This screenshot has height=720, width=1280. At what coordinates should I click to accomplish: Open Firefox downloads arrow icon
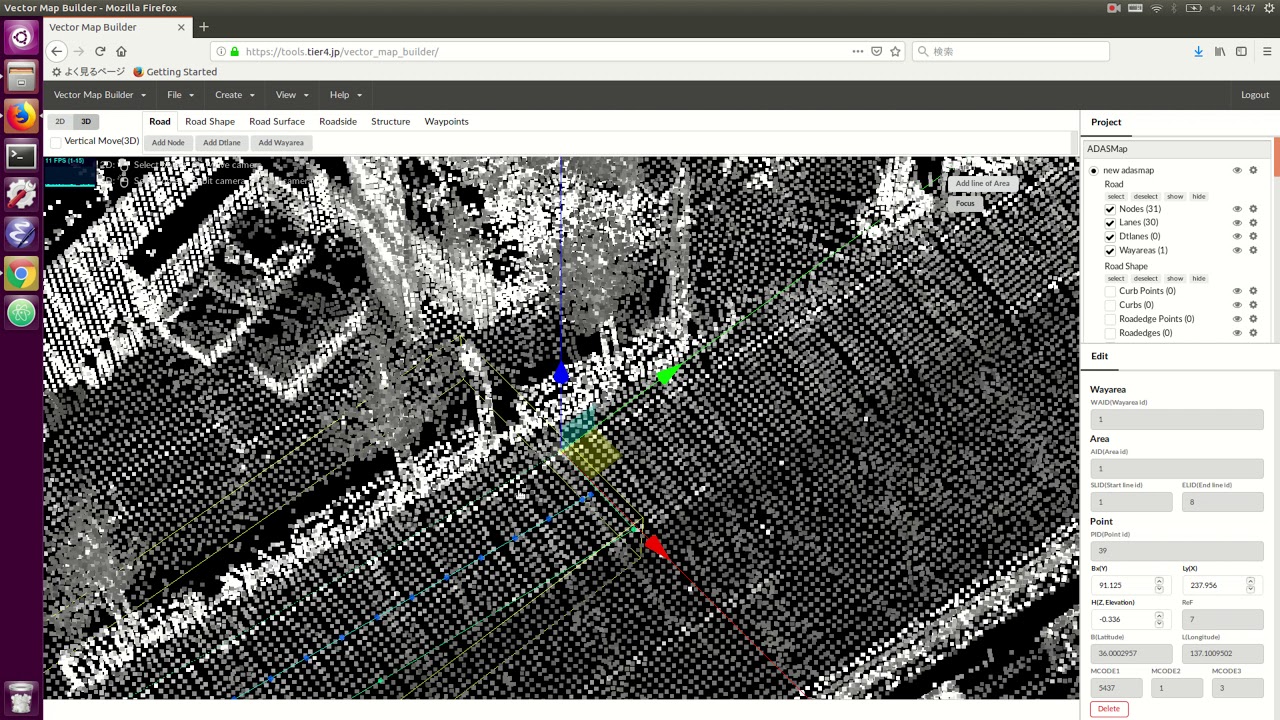pos(1198,51)
